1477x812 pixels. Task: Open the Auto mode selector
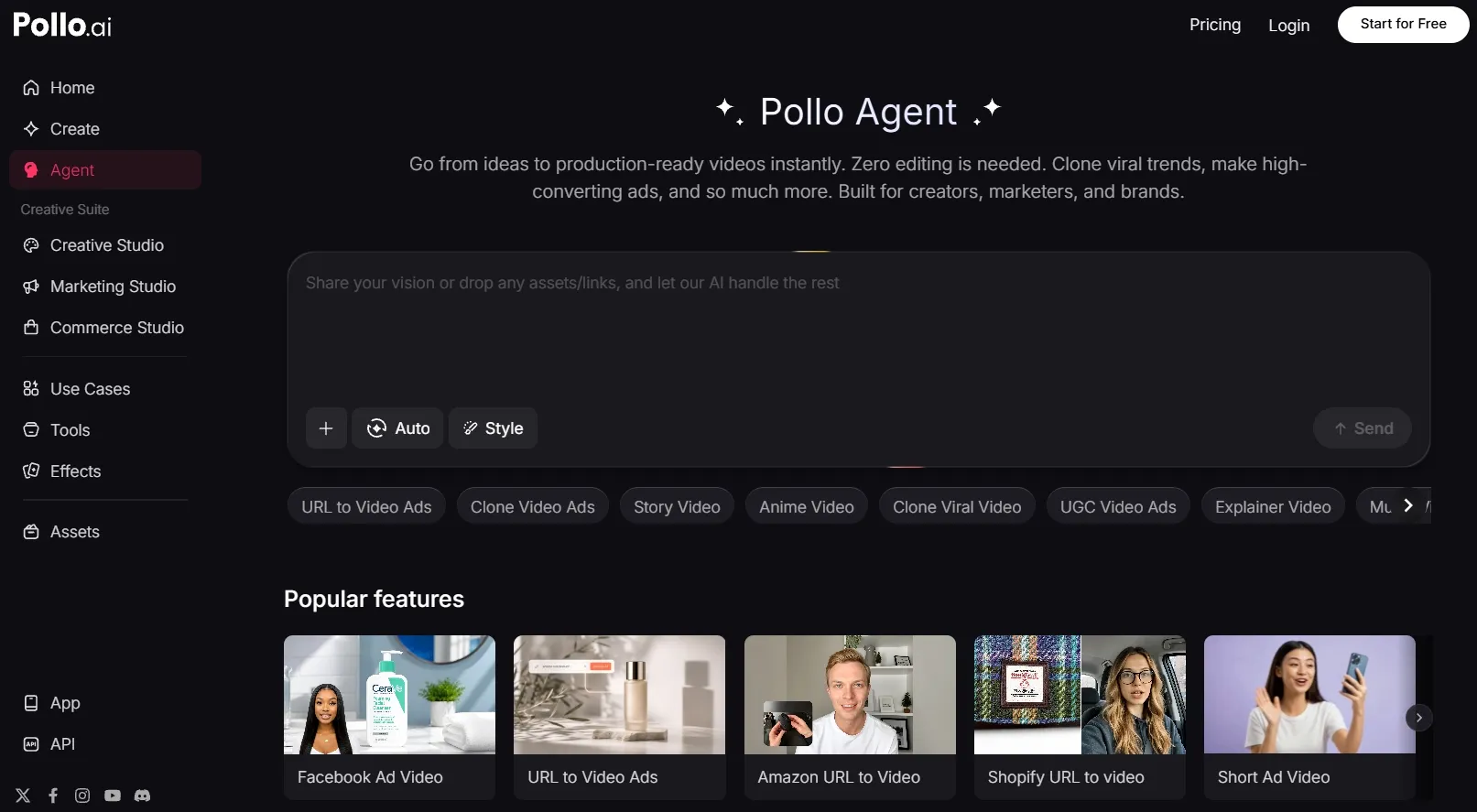(x=397, y=428)
